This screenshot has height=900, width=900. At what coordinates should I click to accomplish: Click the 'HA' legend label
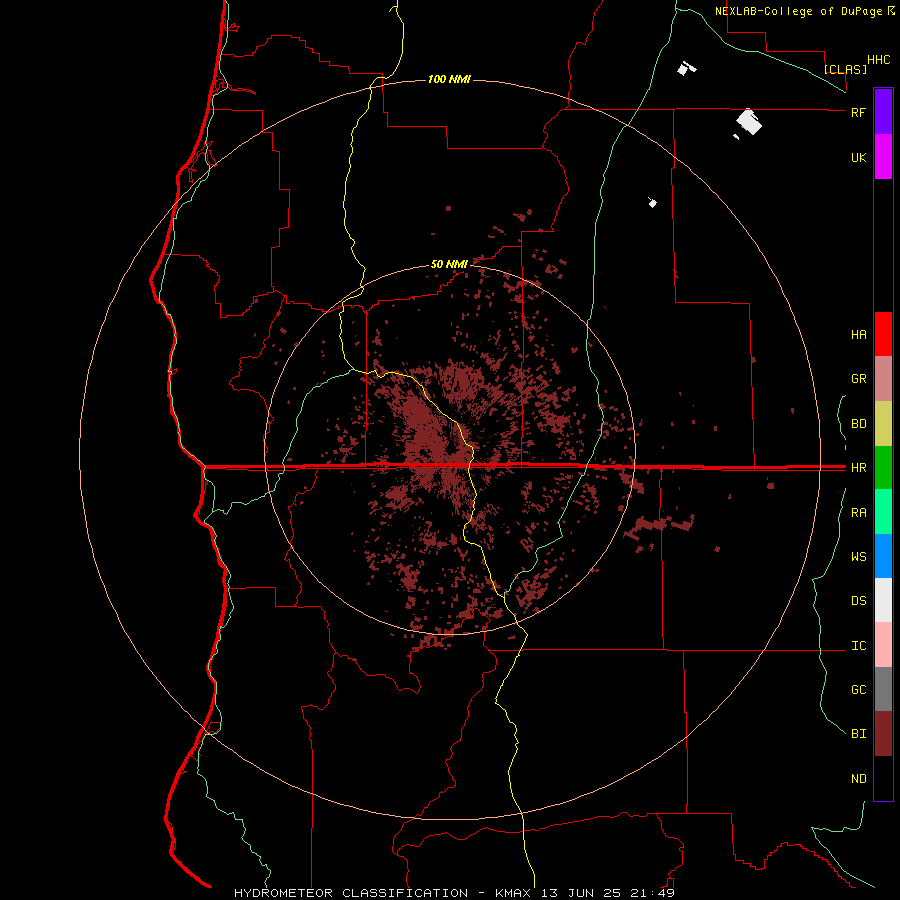[858, 335]
